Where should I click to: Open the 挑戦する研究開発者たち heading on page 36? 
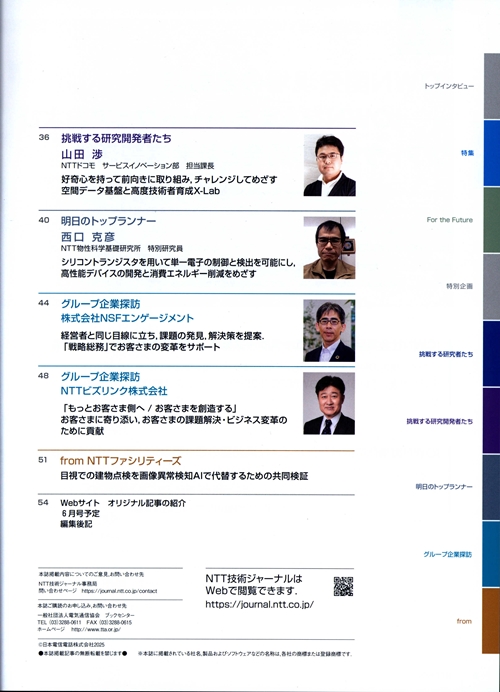pyautogui.click(x=116, y=138)
